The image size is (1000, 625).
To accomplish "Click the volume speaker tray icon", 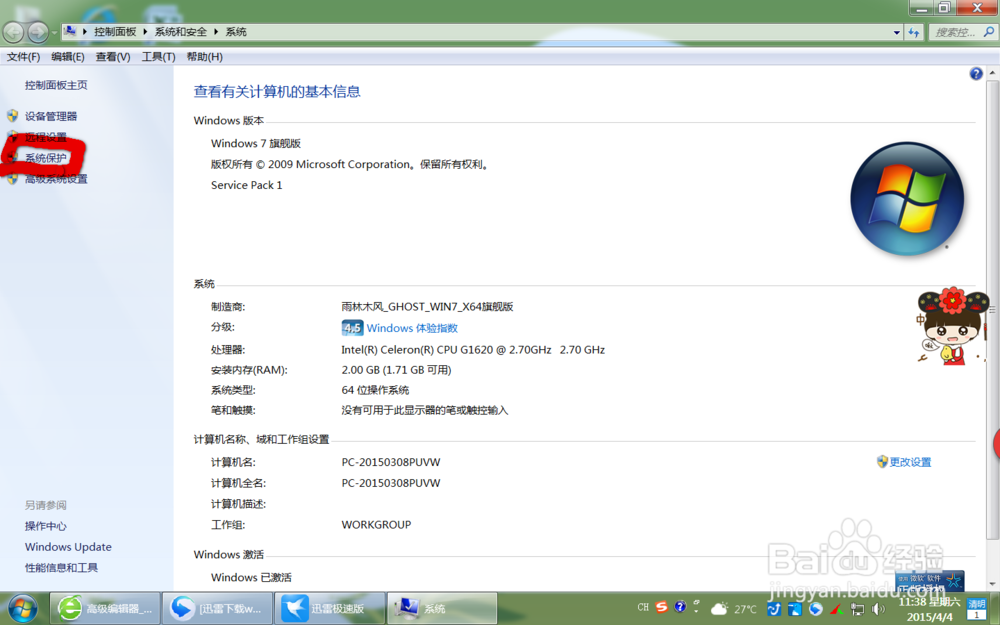I will [878, 609].
